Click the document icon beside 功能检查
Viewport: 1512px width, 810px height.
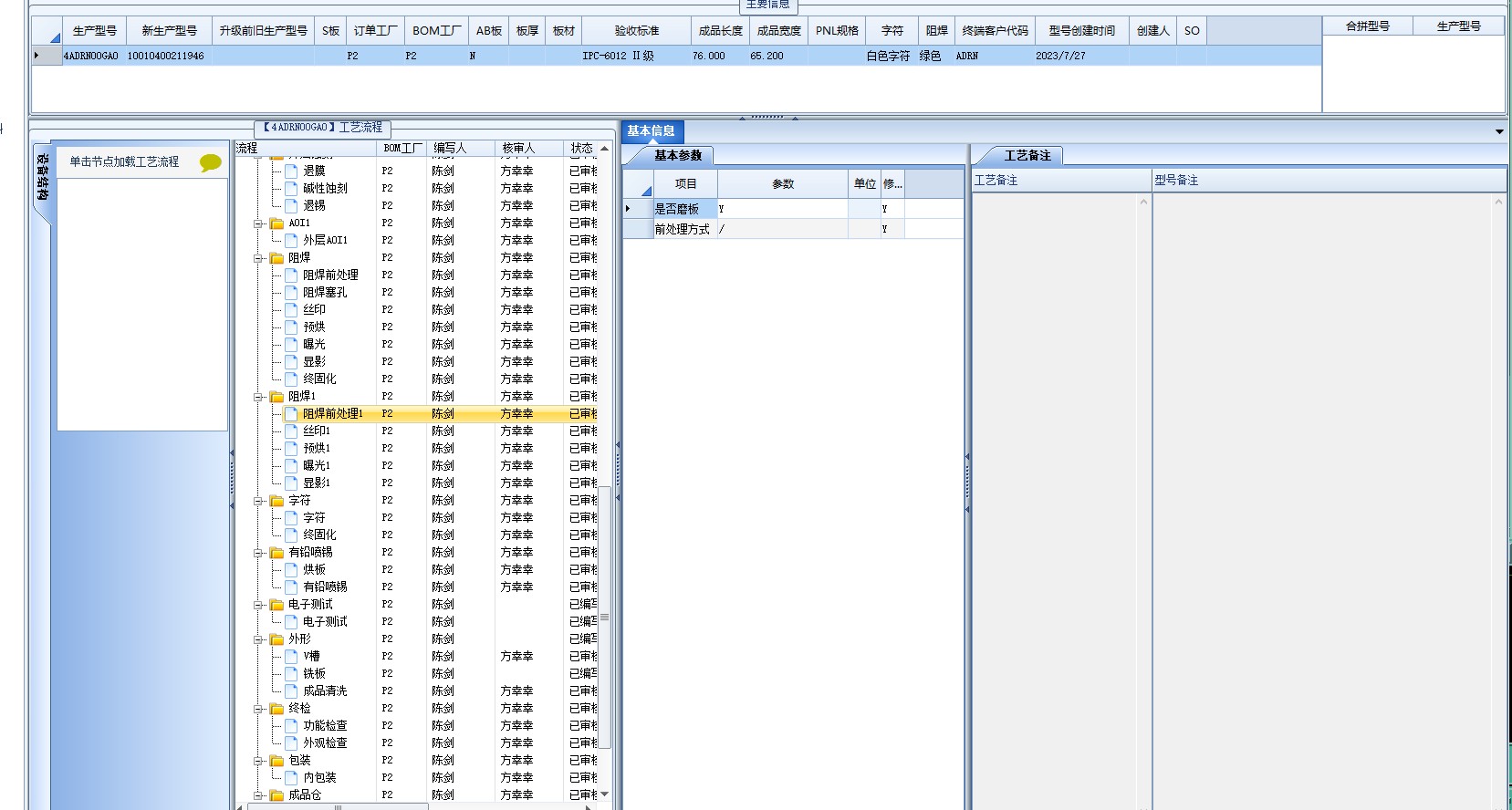[292, 725]
